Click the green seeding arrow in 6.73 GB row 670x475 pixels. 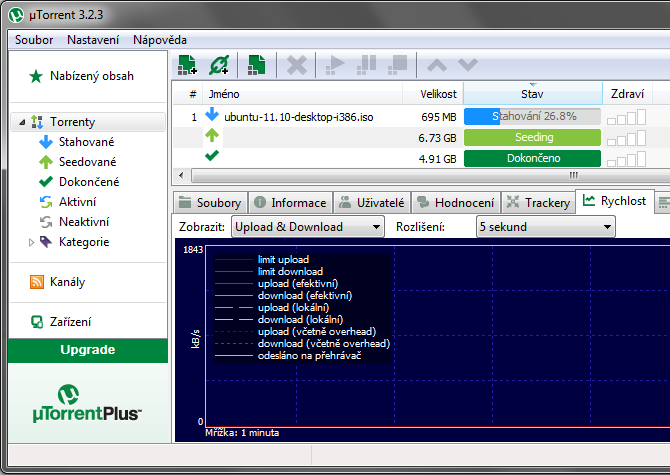[x=212, y=135]
